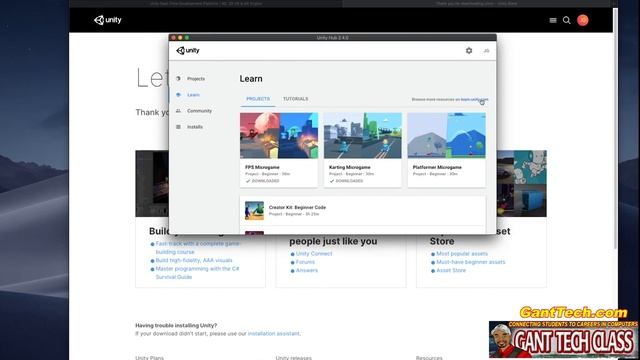Viewport: 640px width, 360px height.
Task: Click the Platformer Microgame title
Action: point(437,167)
